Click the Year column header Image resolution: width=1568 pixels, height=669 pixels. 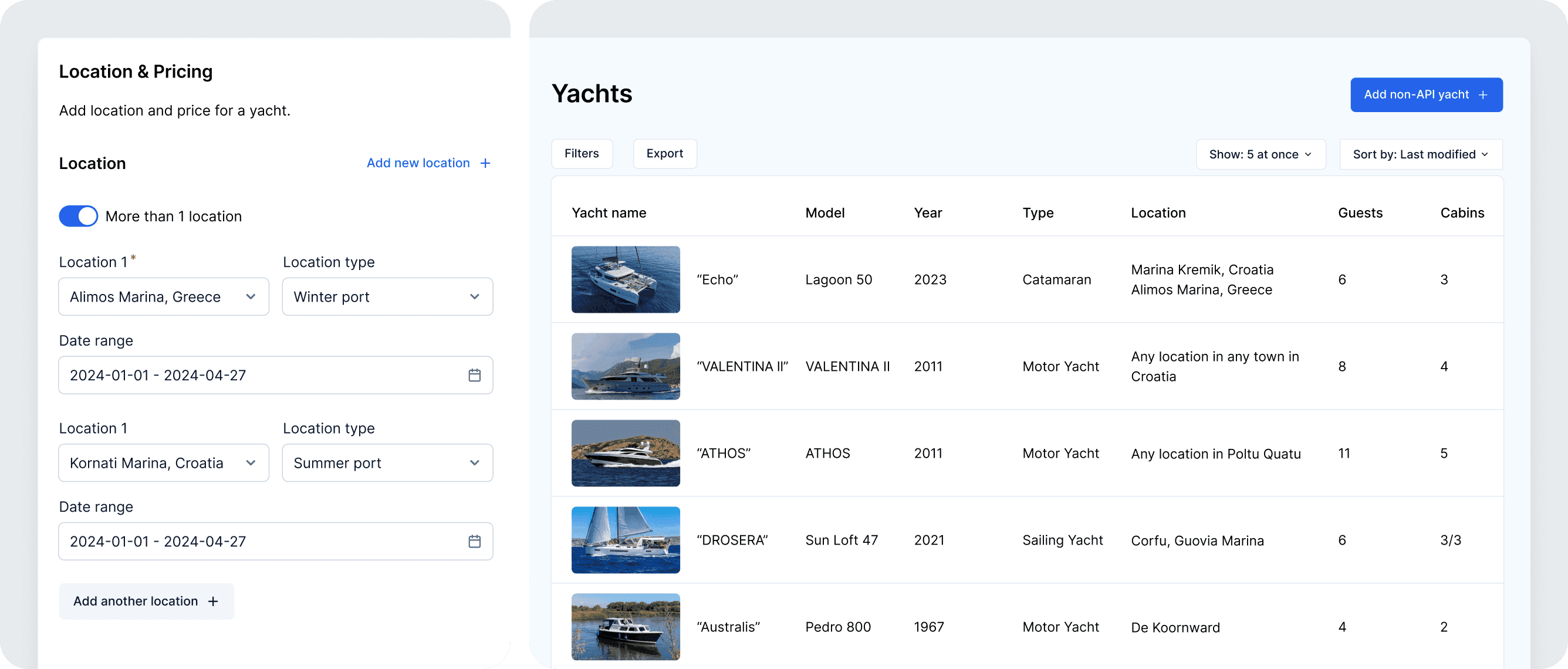tap(928, 213)
